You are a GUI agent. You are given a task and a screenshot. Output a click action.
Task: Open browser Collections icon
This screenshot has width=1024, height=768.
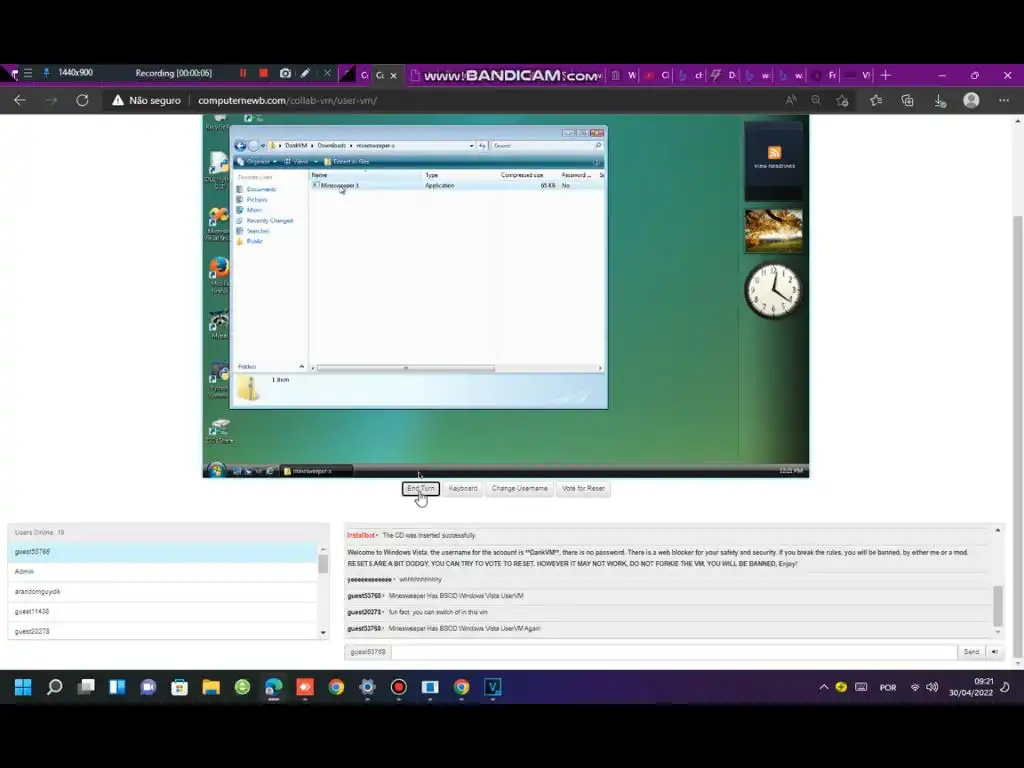pyautogui.click(x=907, y=100)
